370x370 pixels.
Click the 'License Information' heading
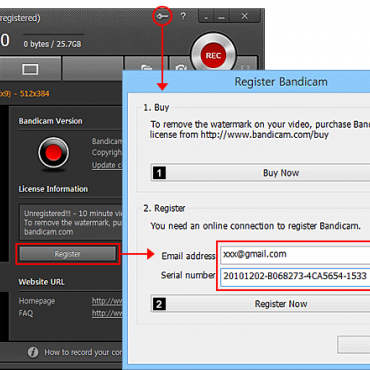(53, 189)
